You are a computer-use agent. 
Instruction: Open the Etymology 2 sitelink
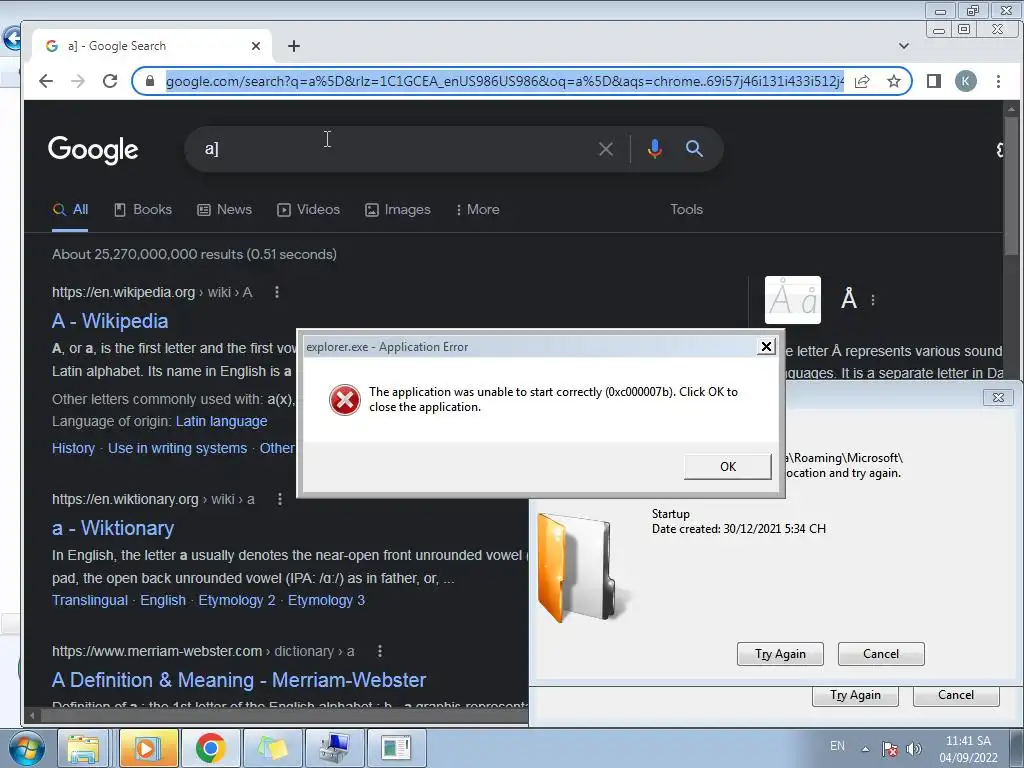click(237, 600)
